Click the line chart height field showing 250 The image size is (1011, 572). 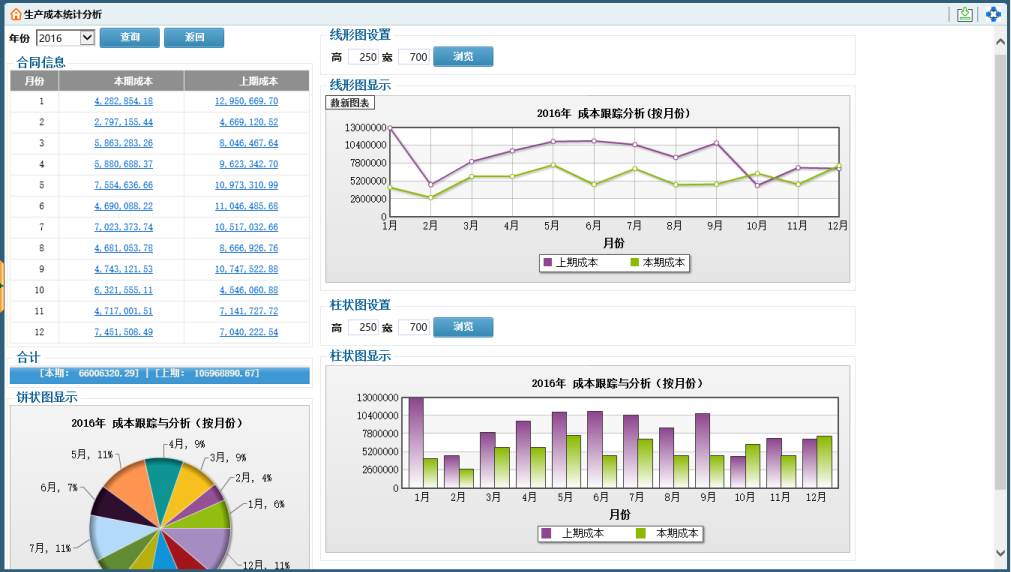pos(363,57)
